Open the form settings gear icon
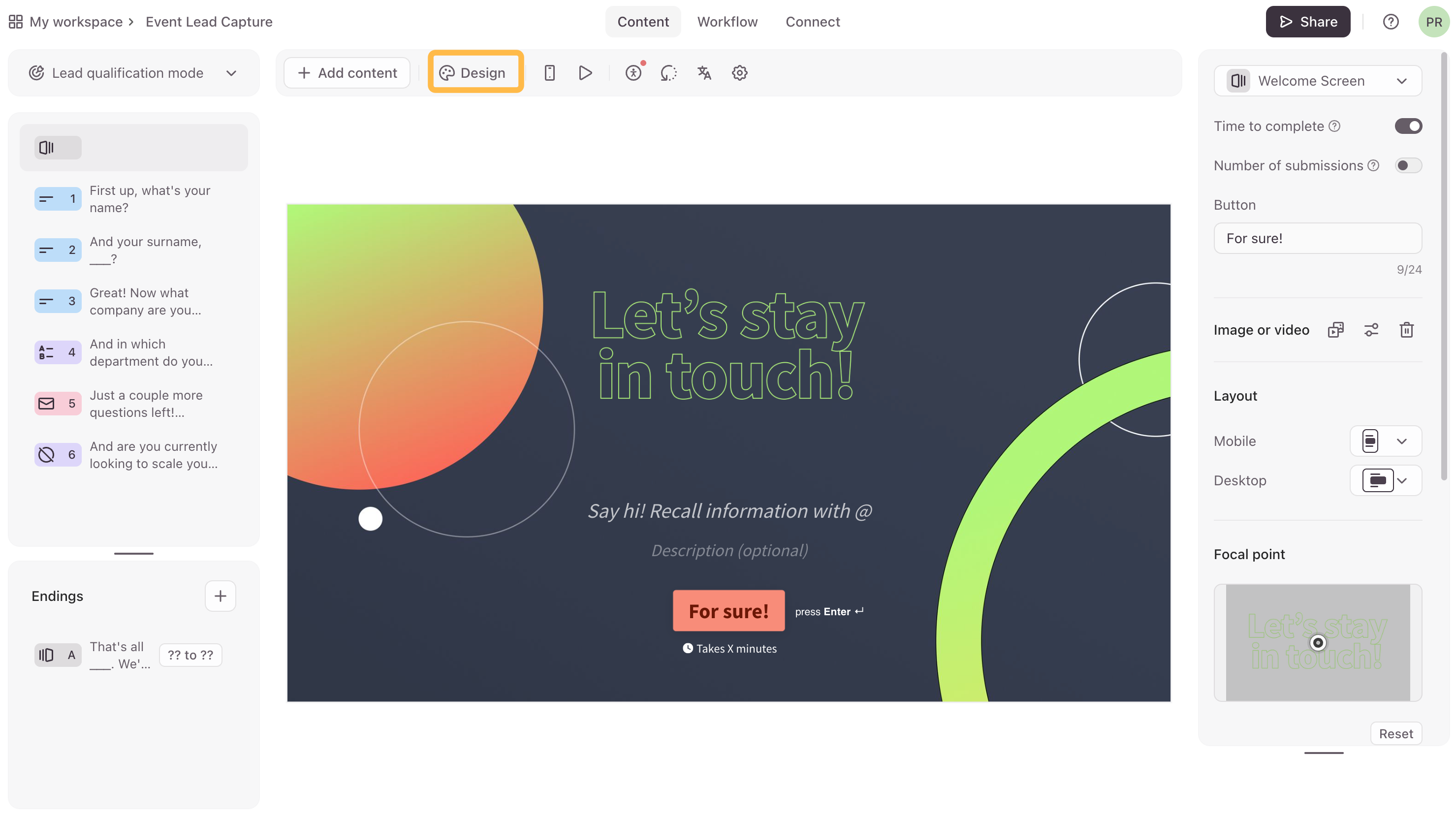Viewport: 1456px width, 817px height. coord(740,73)
